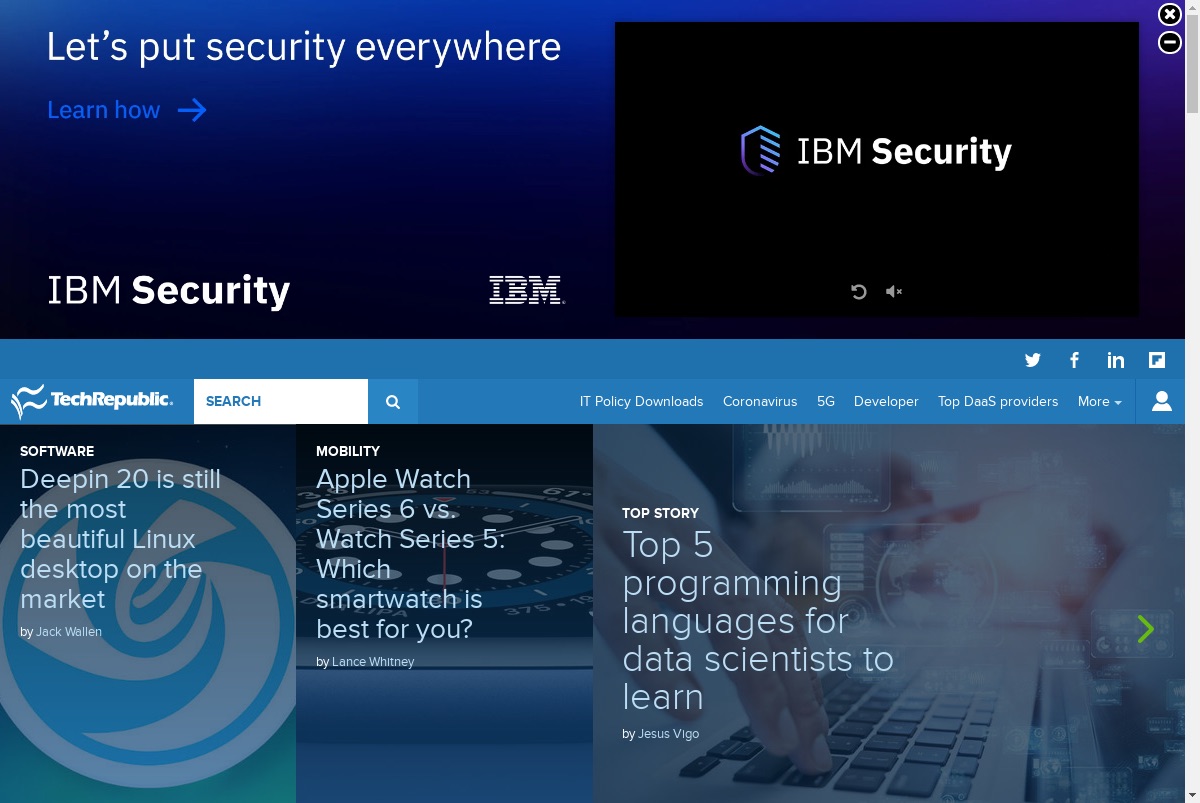The height and width of the screenshot is (803, 1200).
Task: Replay the IBM Security video
Action: [858, 292]
